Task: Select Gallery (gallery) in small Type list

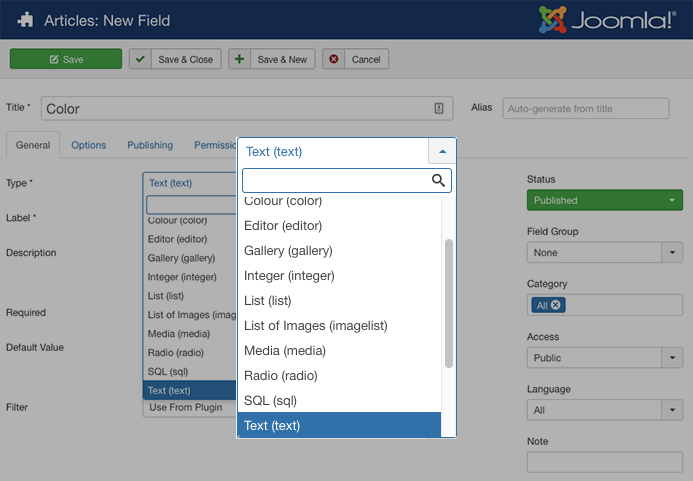Action: tap(190, 258)
